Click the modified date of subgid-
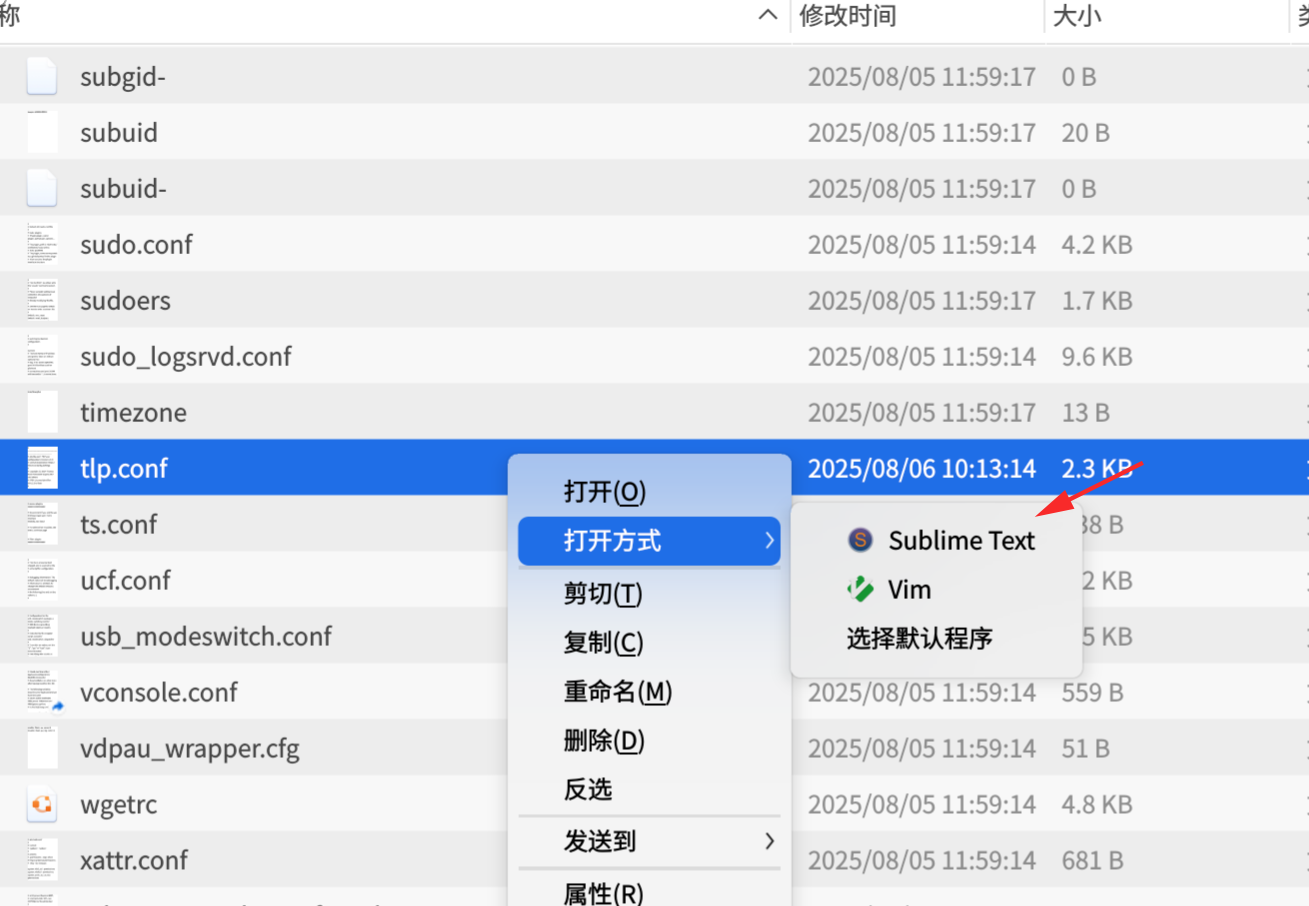 click(x=921, y=77)
